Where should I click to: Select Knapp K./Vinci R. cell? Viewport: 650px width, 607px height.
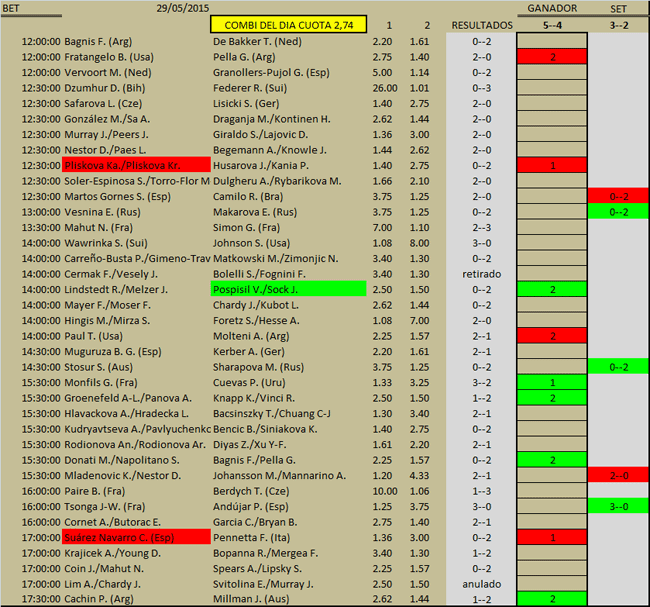[254, 398]
